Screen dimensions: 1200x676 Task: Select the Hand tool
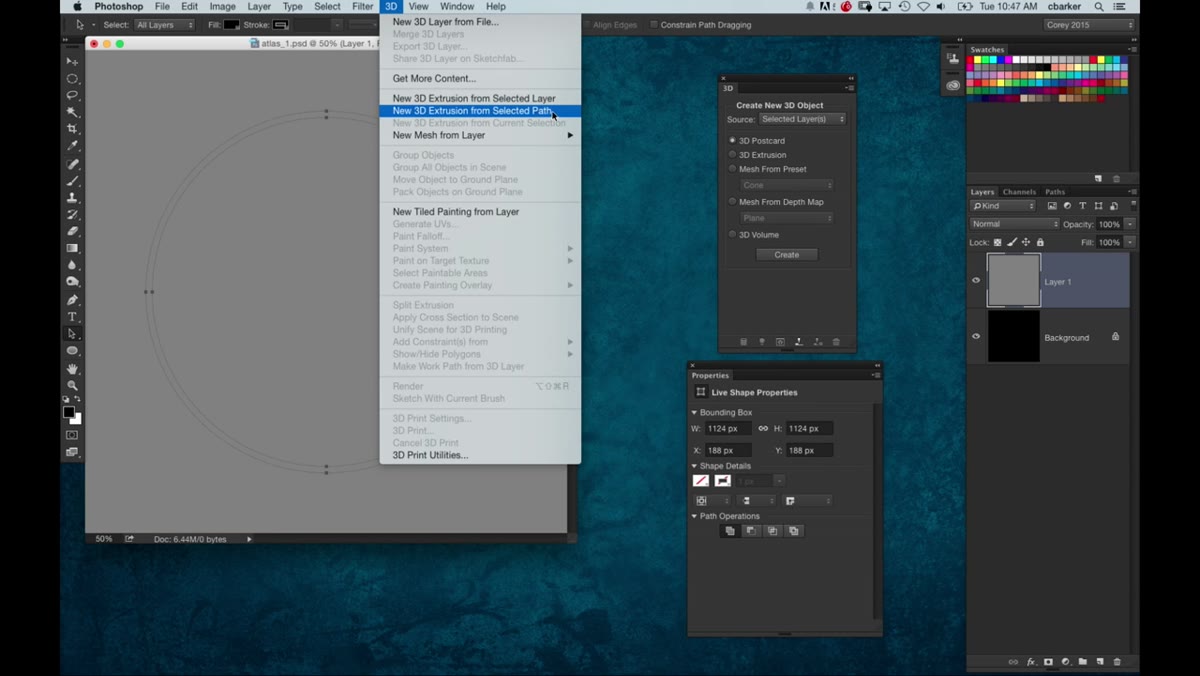(x=72, y=369)
